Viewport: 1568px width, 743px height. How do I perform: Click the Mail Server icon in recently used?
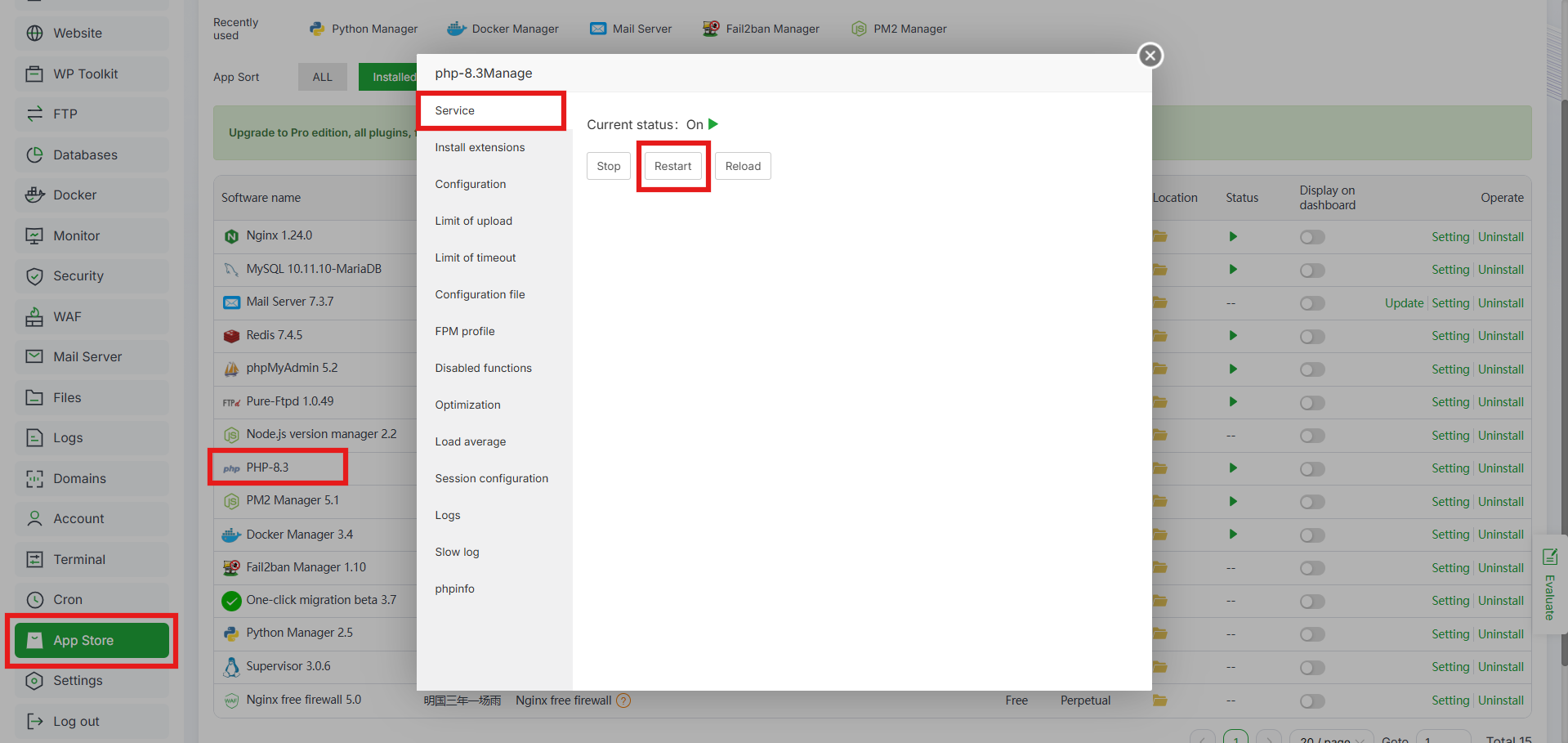pyautogui.click(x=598, y=29)
